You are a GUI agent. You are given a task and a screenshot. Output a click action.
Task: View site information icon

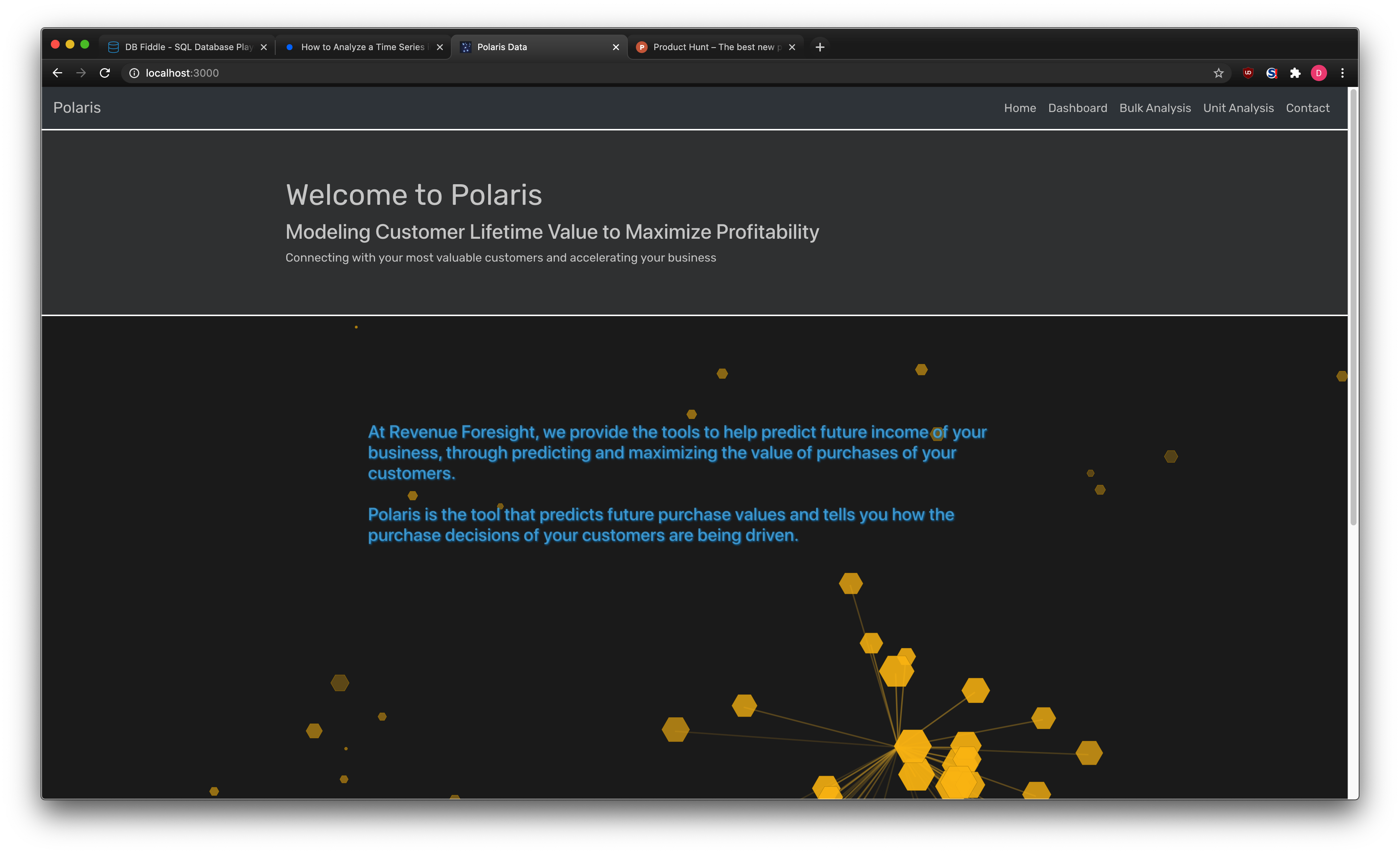click(x=134, y=73)
